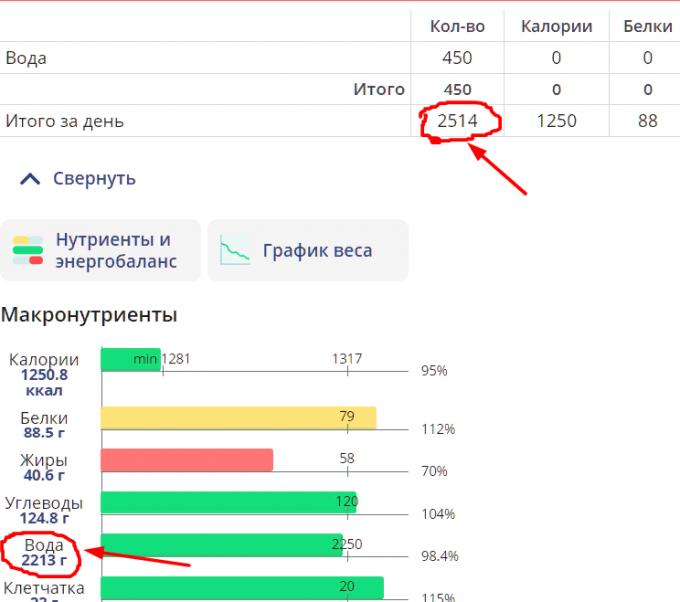This screenshot has width=680, height=602.
Task: Click the Вода 2213 г macronutrient label
Action: coord(44,554)
